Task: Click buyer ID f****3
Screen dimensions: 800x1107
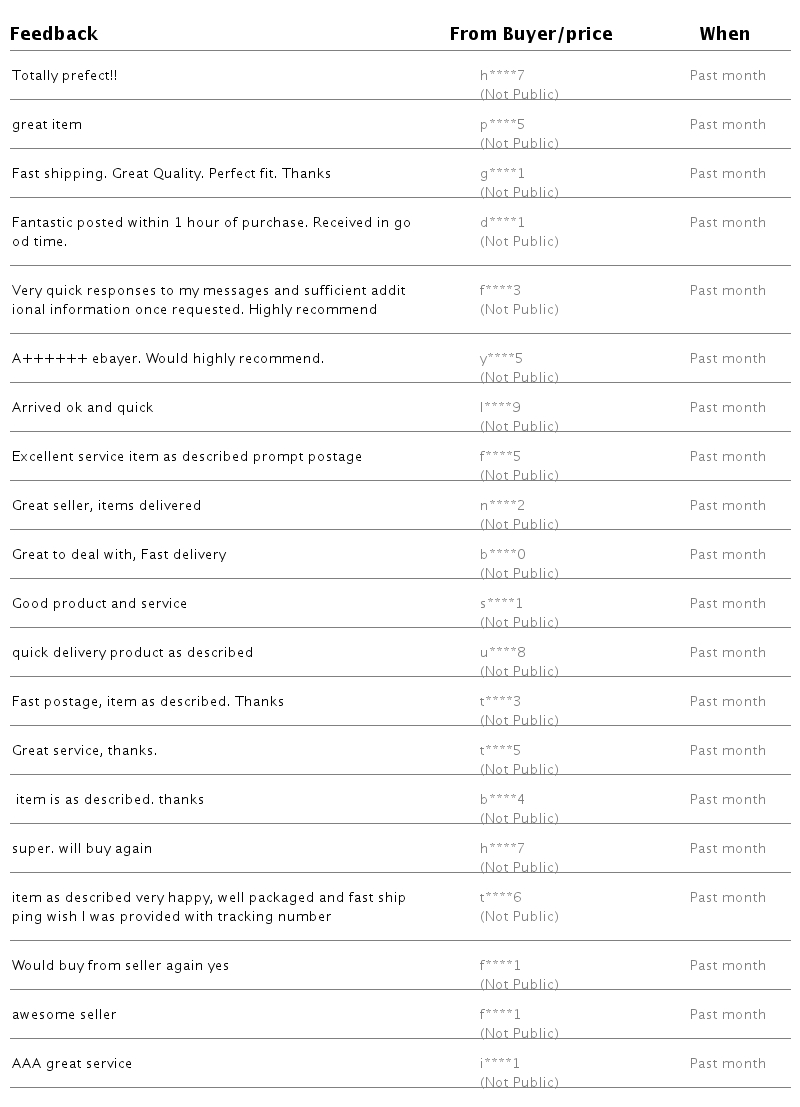Action: pos(500,290)
